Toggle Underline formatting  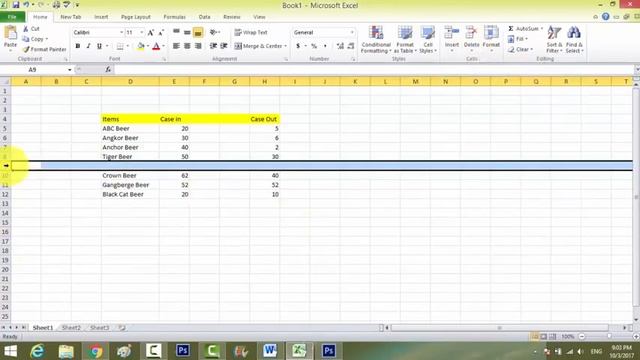[99, 46]
